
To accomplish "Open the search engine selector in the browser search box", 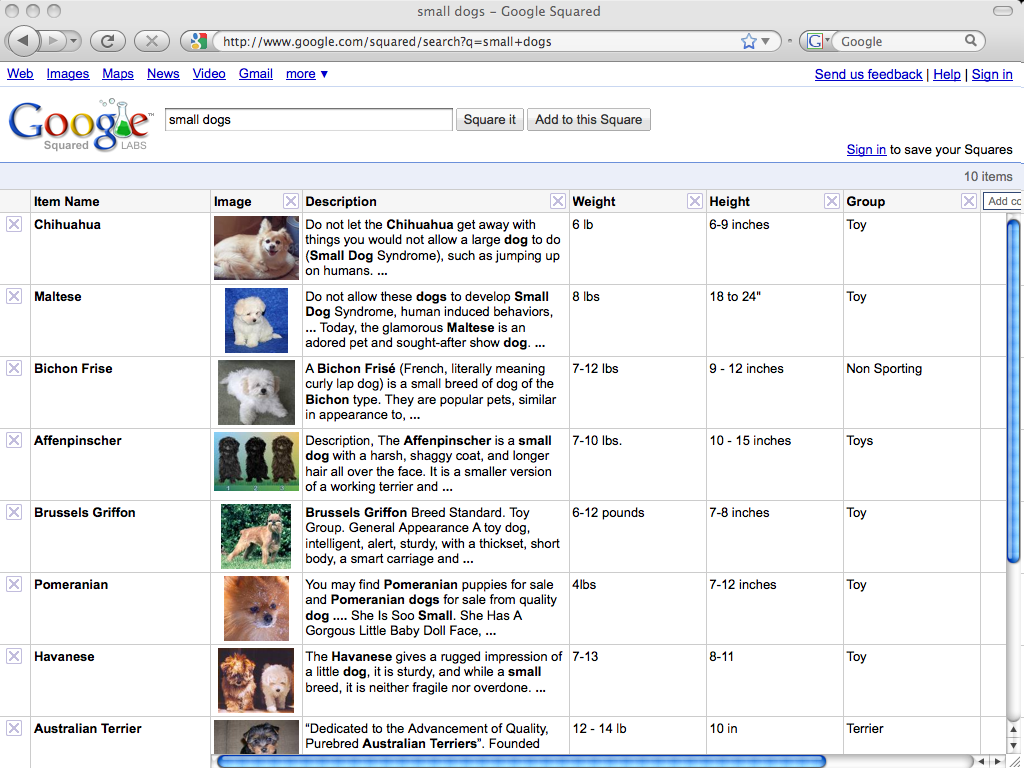I will [x=819, y=41].
